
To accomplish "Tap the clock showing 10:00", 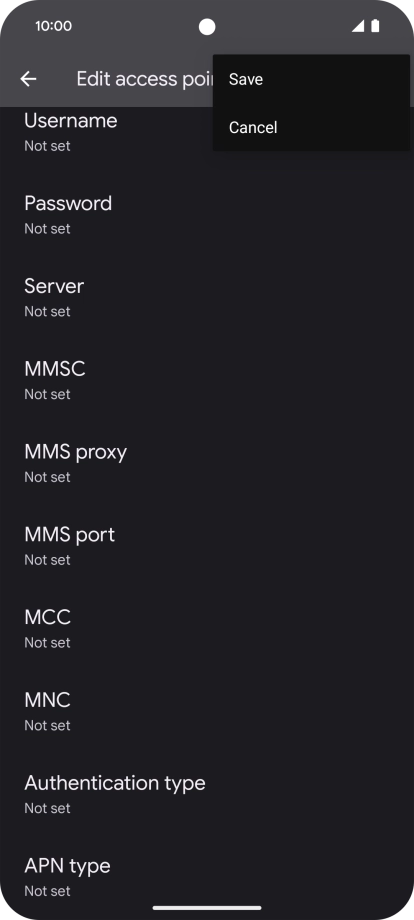I will click(53, 26).
